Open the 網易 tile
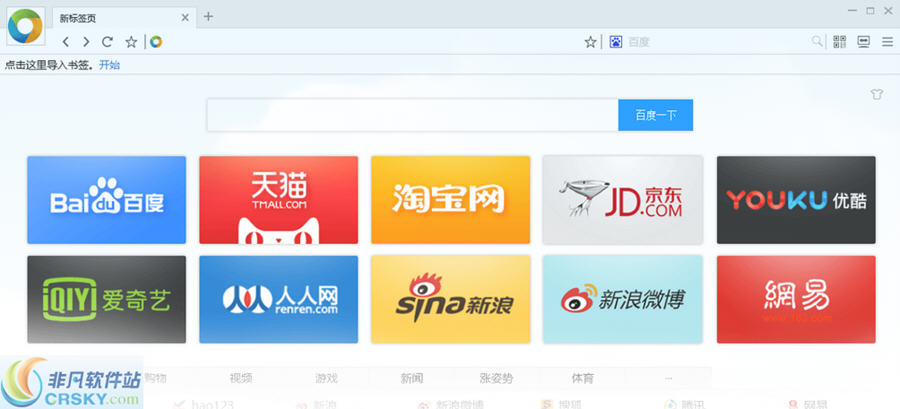Screen dimensions: 900x409 pos(796,299)
